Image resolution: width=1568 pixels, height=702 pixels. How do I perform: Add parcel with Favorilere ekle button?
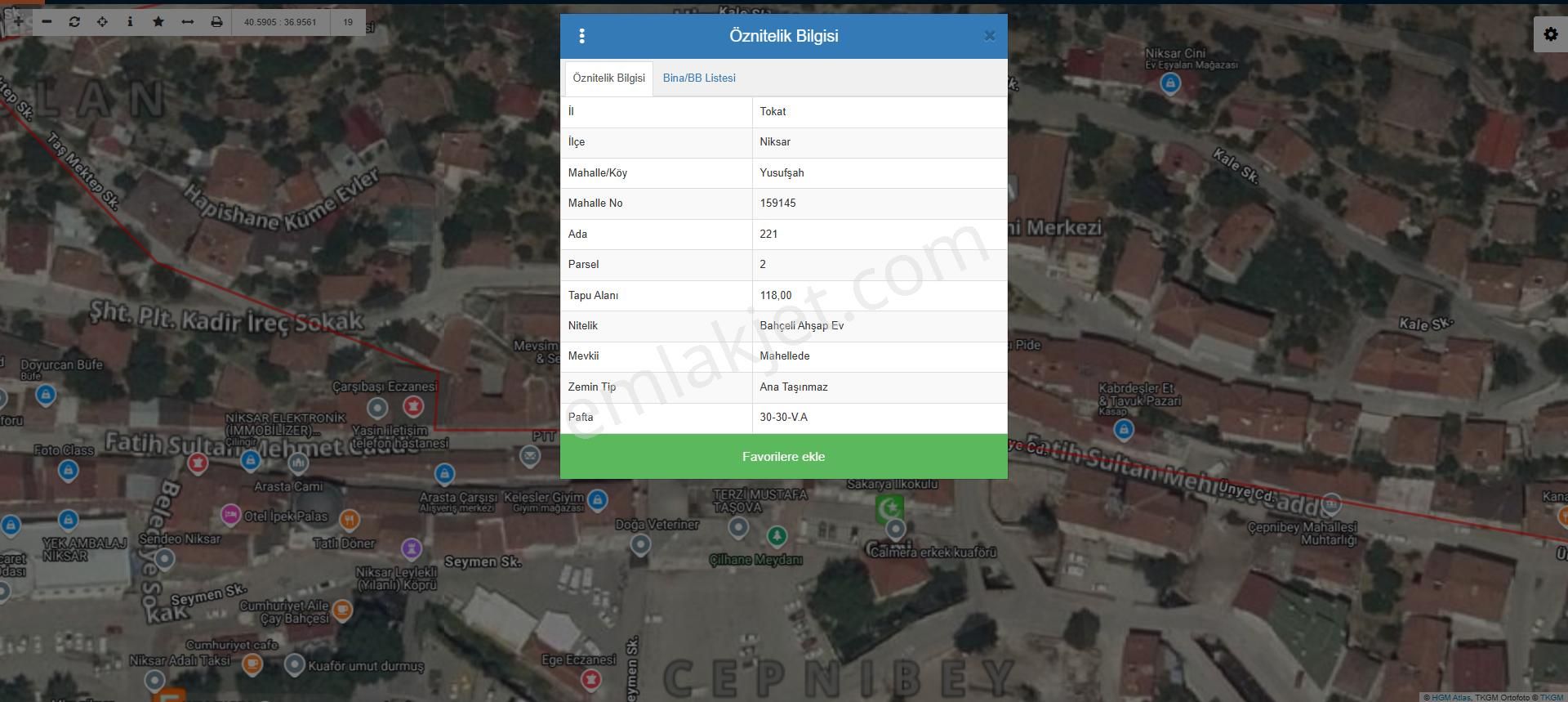point(784,456)
